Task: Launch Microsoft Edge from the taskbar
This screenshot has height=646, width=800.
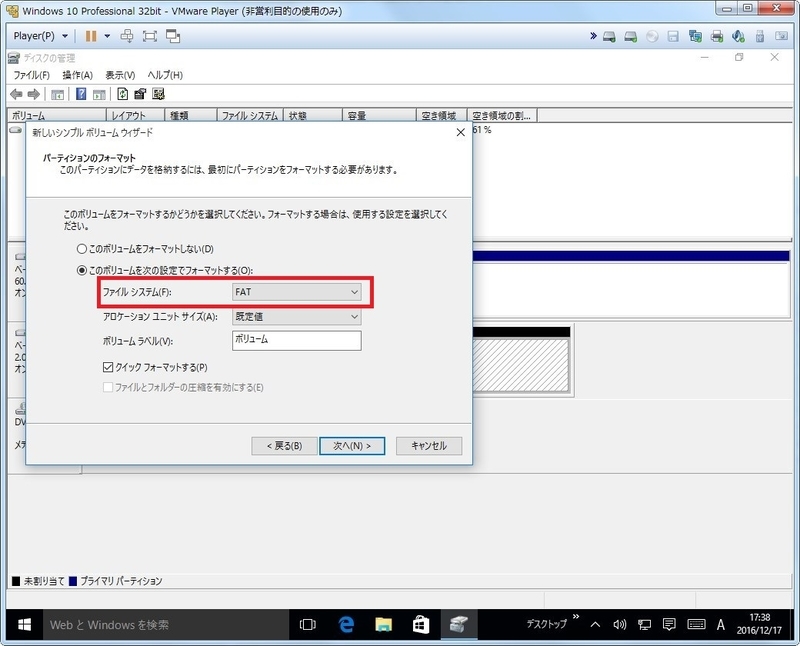Action: click(346, 625)
